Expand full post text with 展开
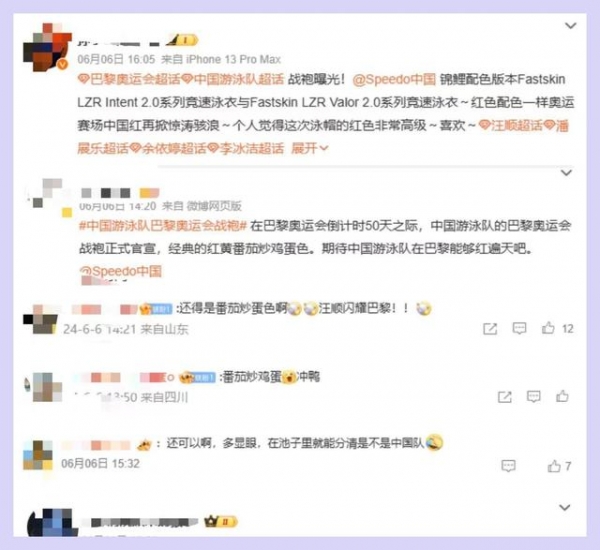Screen dimensions: 600x550 click(x=310, y=148)
